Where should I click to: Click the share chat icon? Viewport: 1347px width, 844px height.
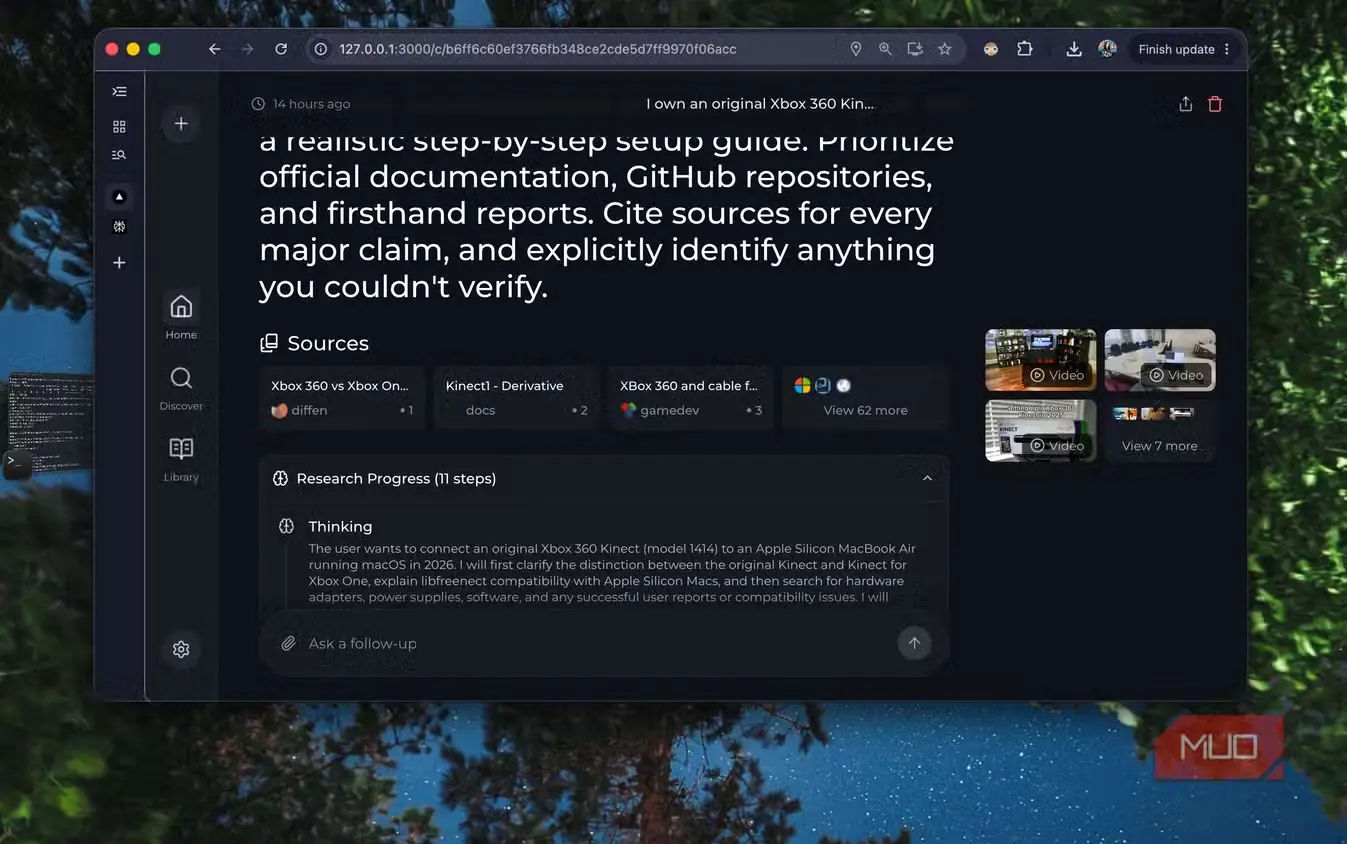tap(1185, 104)
